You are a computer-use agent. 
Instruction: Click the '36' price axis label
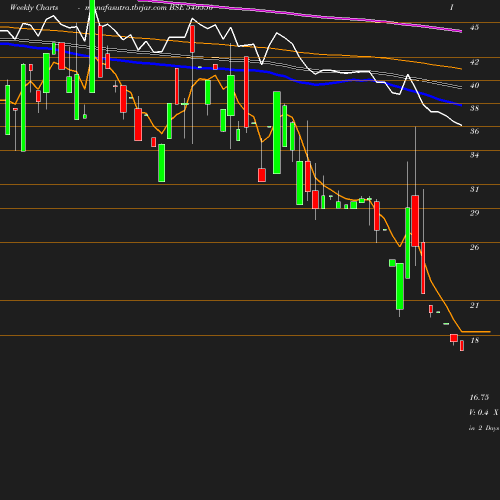(474, 131)
